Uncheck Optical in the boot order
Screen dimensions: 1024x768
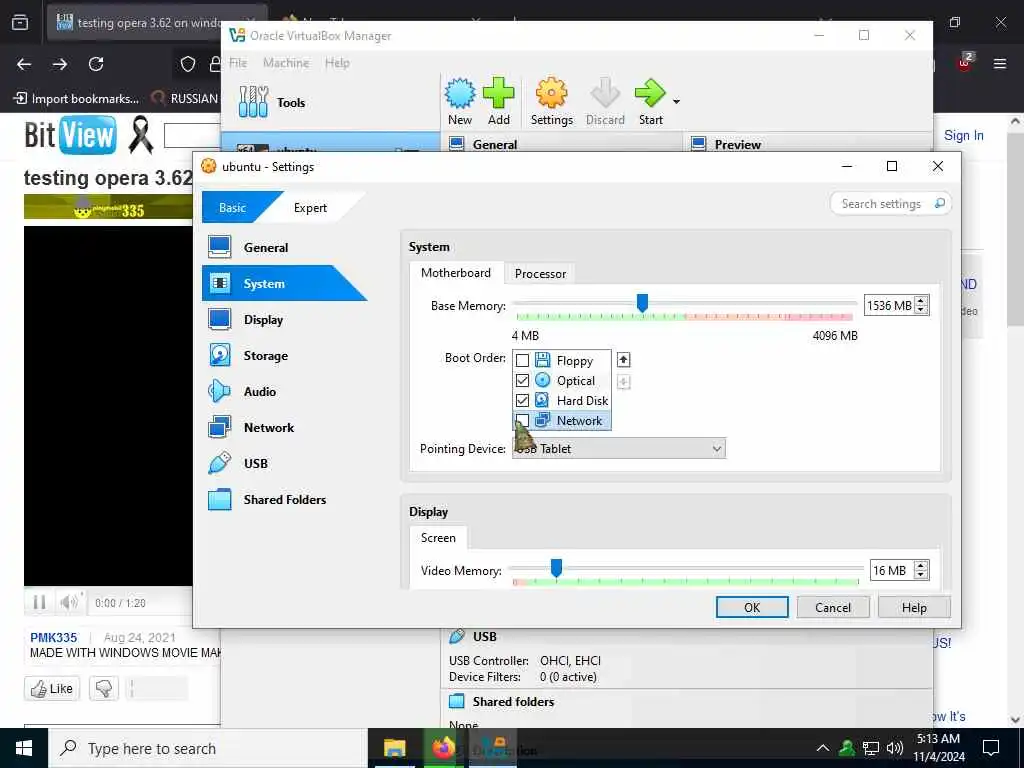[x=522, y=381]
